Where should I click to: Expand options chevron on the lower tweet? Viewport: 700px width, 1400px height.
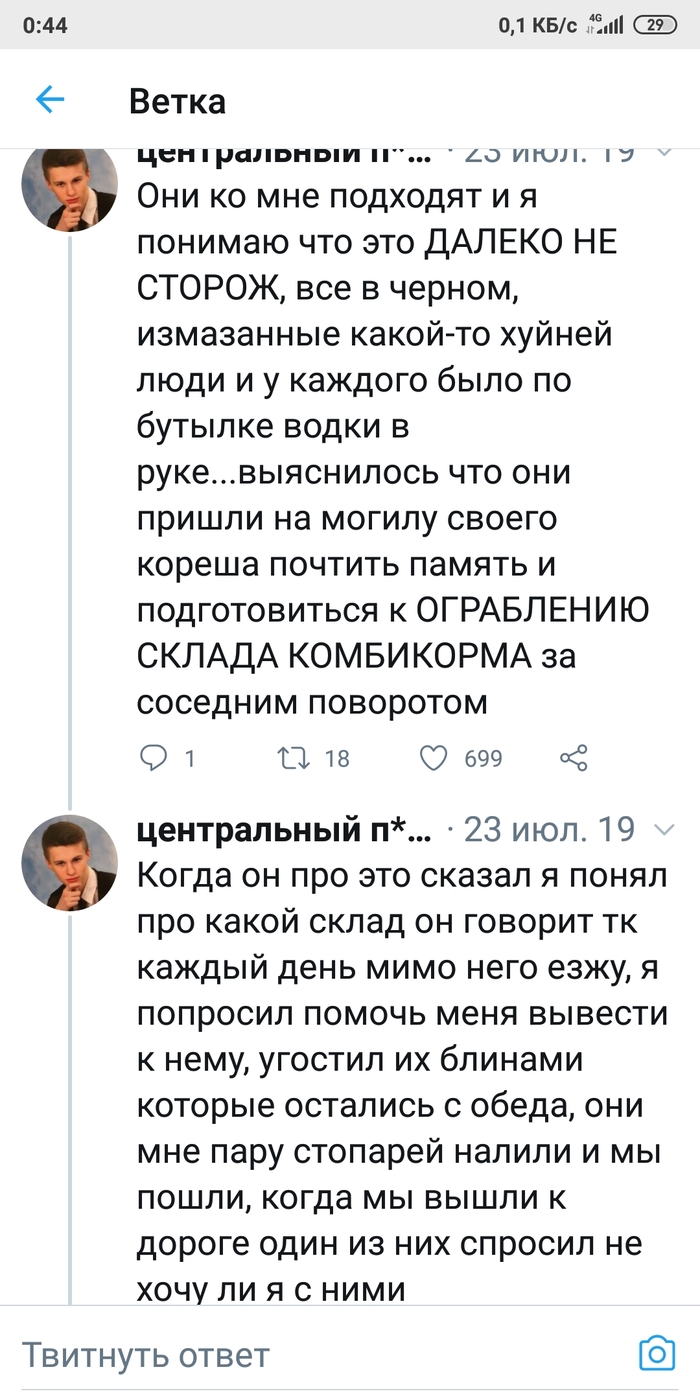663,830
